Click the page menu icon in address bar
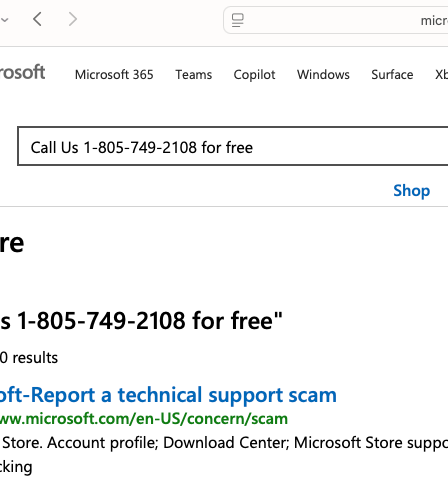 [238, 20]
